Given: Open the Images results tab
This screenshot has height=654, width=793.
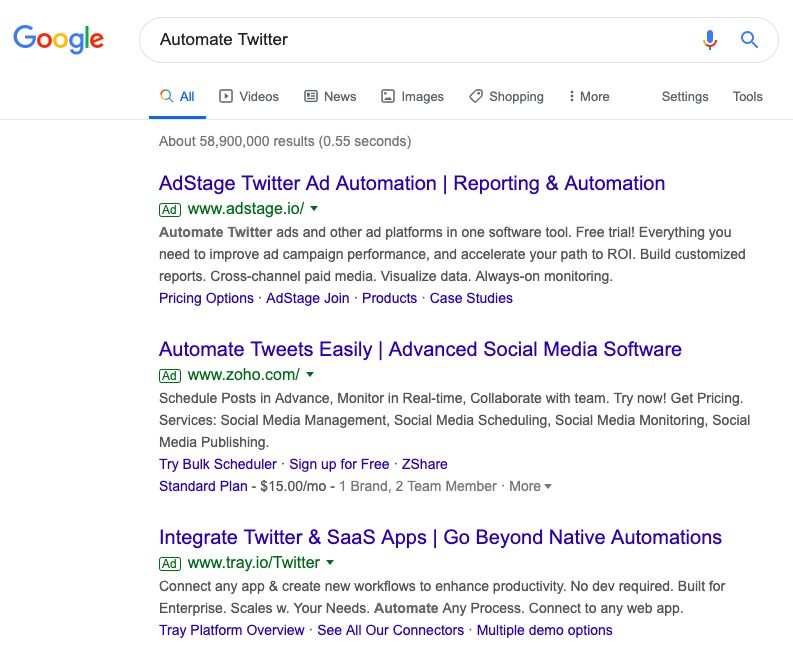Looking at the screenshot, I should point(412,96).
